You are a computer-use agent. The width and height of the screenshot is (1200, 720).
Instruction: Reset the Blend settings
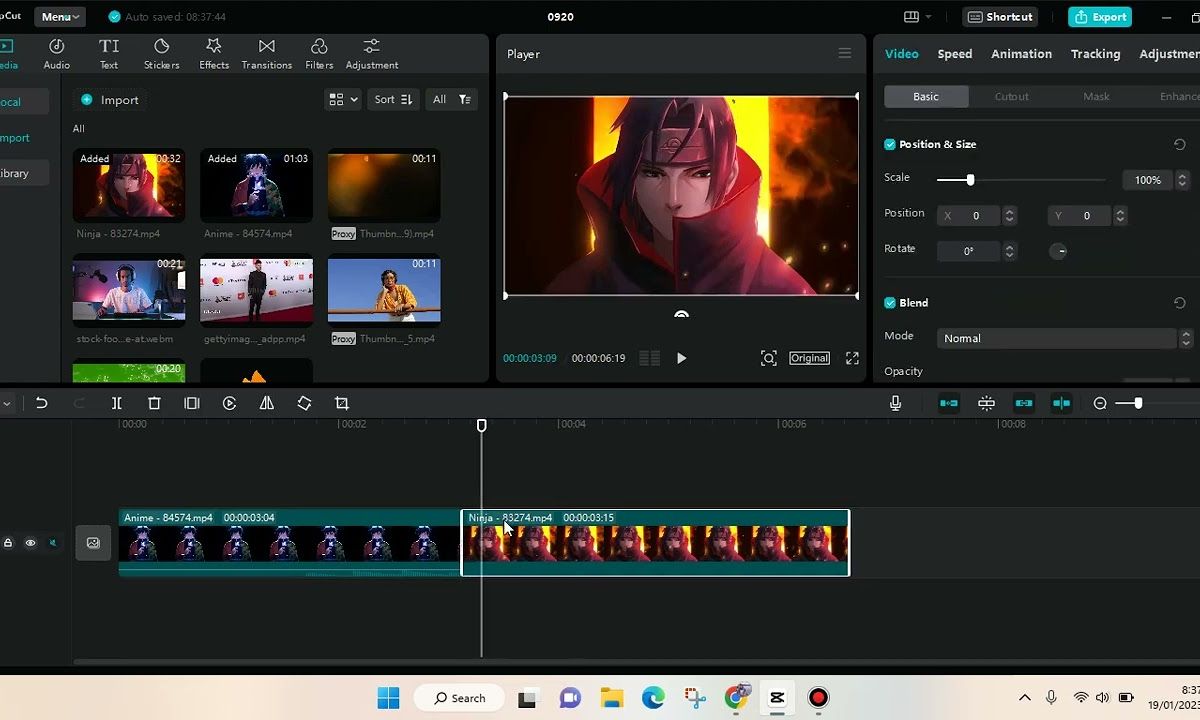[1180, 302]
